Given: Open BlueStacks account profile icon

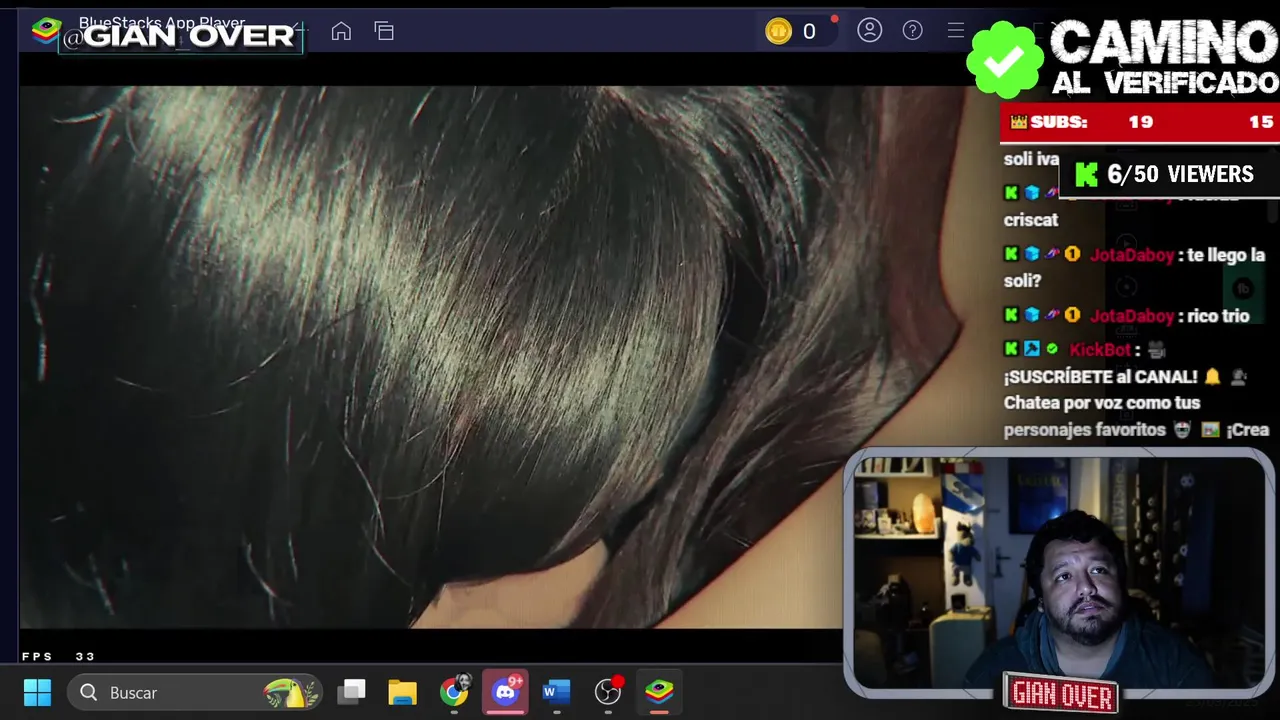Looking at the screenshot, I should [869, 31].
